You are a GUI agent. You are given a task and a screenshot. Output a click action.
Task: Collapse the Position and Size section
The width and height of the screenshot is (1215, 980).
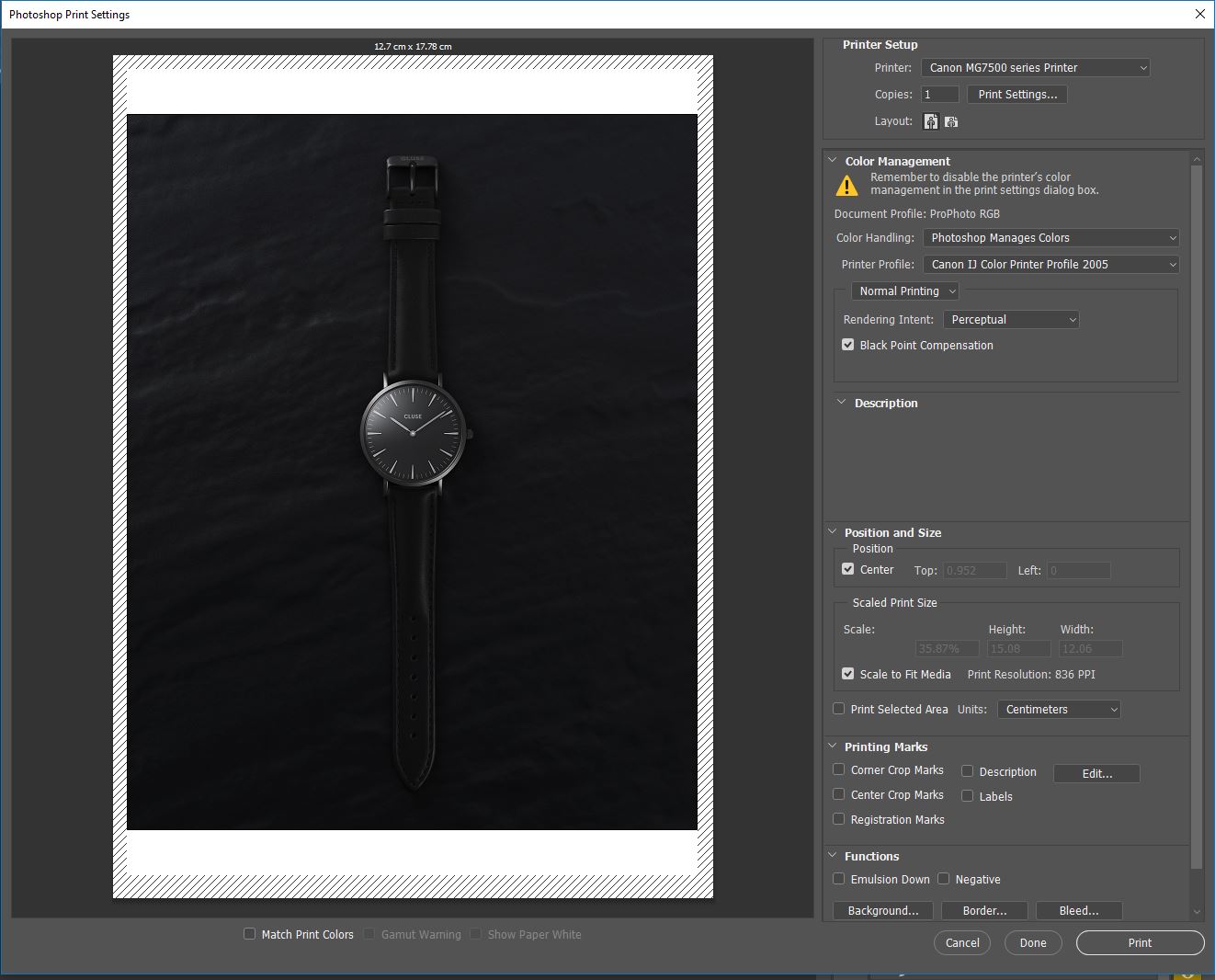pos(833,532)
